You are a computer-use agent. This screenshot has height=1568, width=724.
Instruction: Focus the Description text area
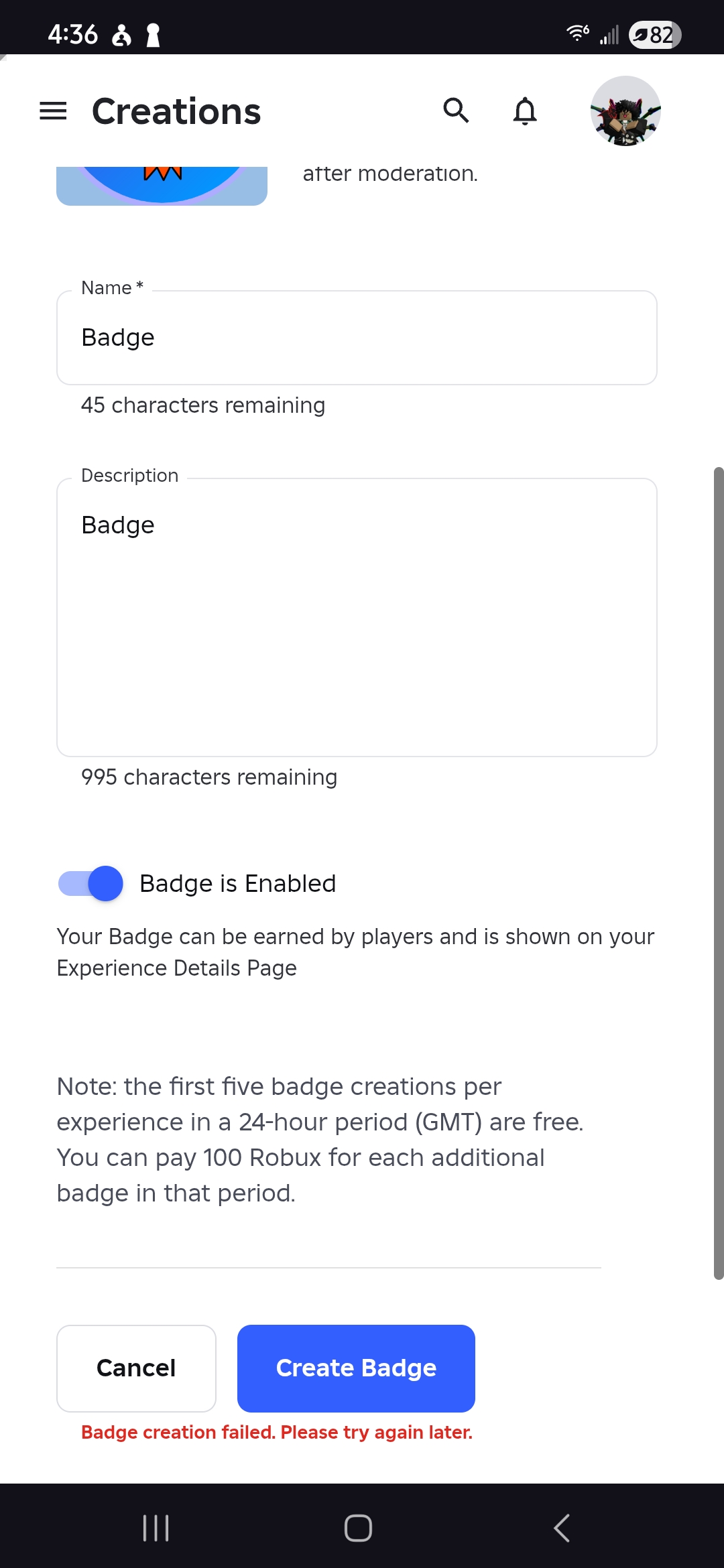(x=357, y=617)
